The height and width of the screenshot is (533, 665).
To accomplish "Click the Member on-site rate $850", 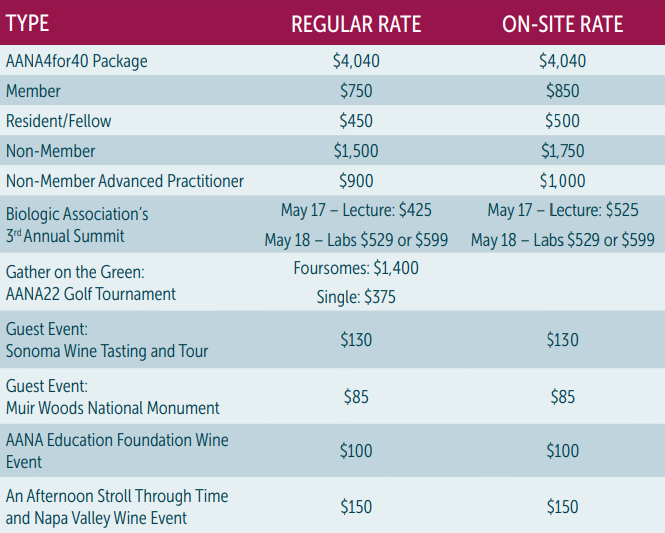I will point(562,91).
